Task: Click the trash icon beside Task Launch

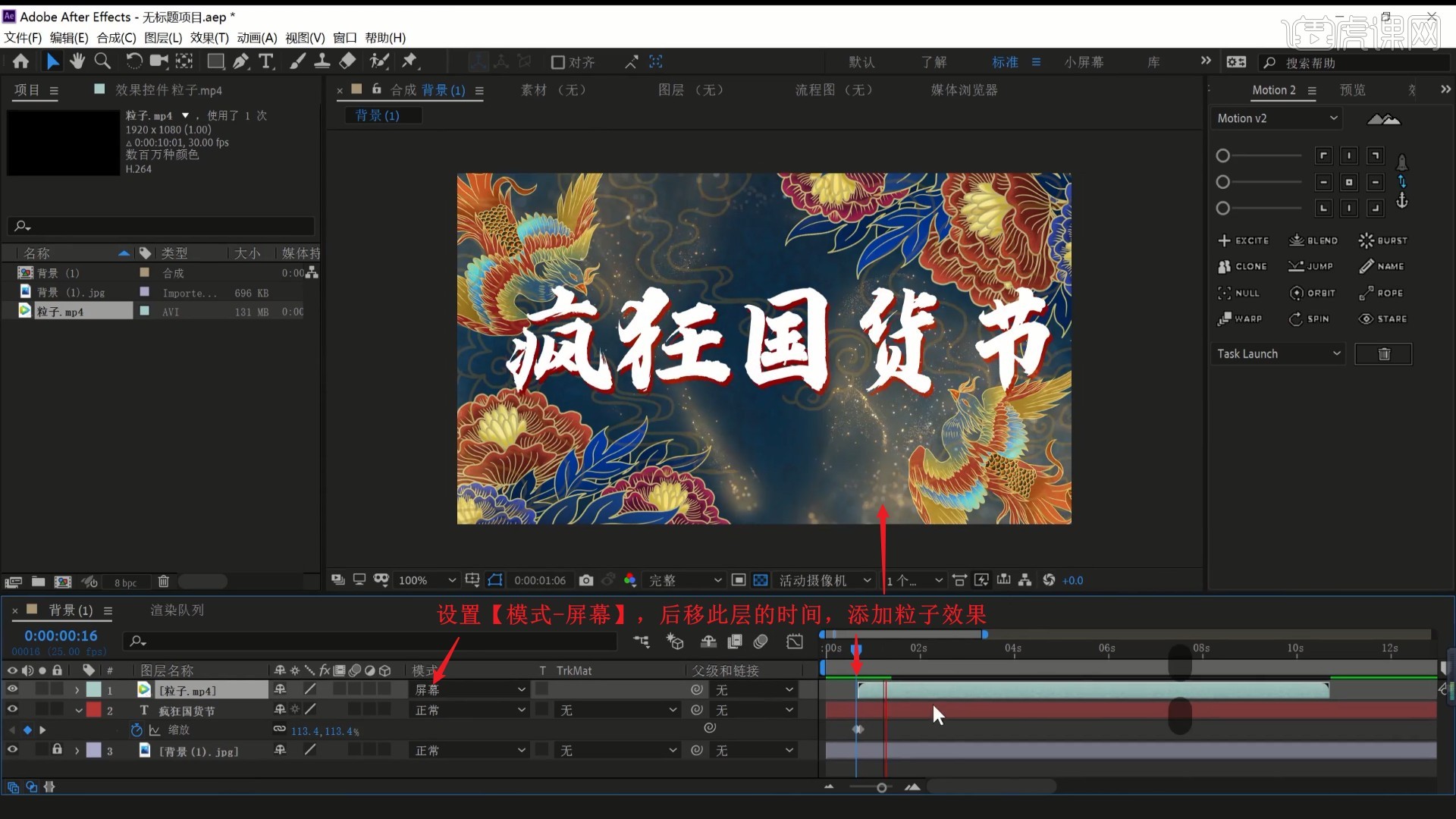Action: (x=1384, y=354)
